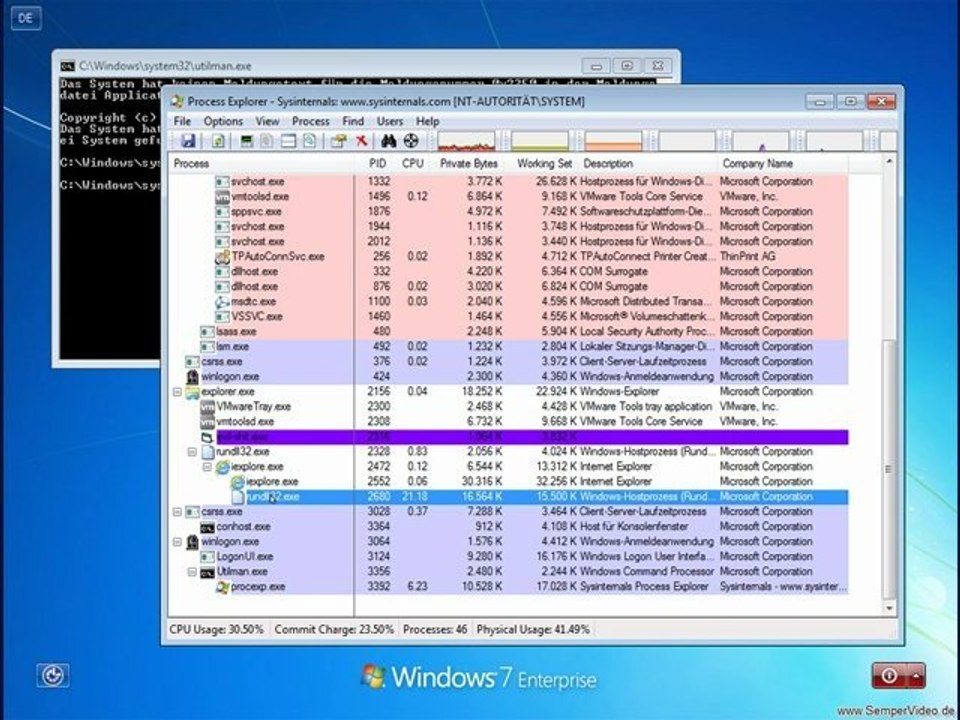
Task: Click the iexplore.exe icon at PID 2552
Action: coord(237,482)
